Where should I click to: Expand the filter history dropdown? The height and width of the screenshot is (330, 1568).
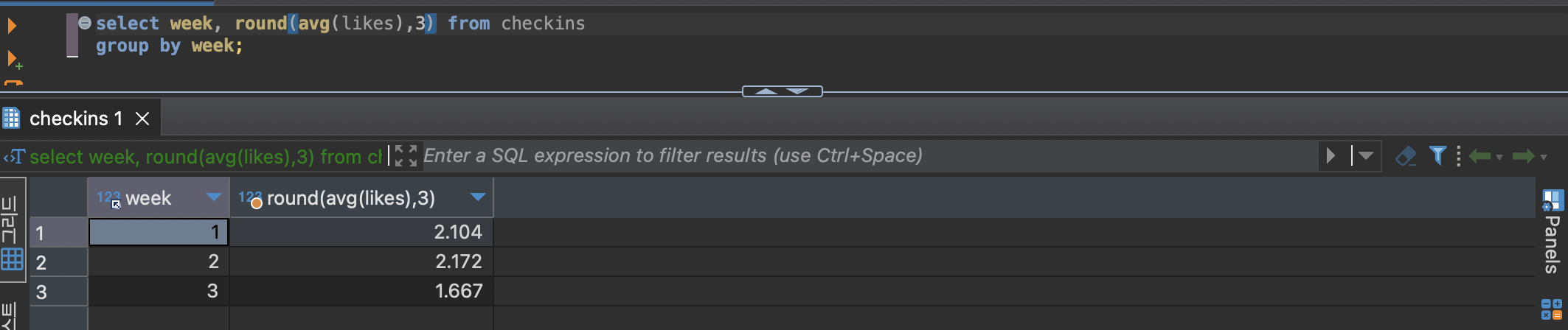pyautogui.click(x=1366, y=156)
